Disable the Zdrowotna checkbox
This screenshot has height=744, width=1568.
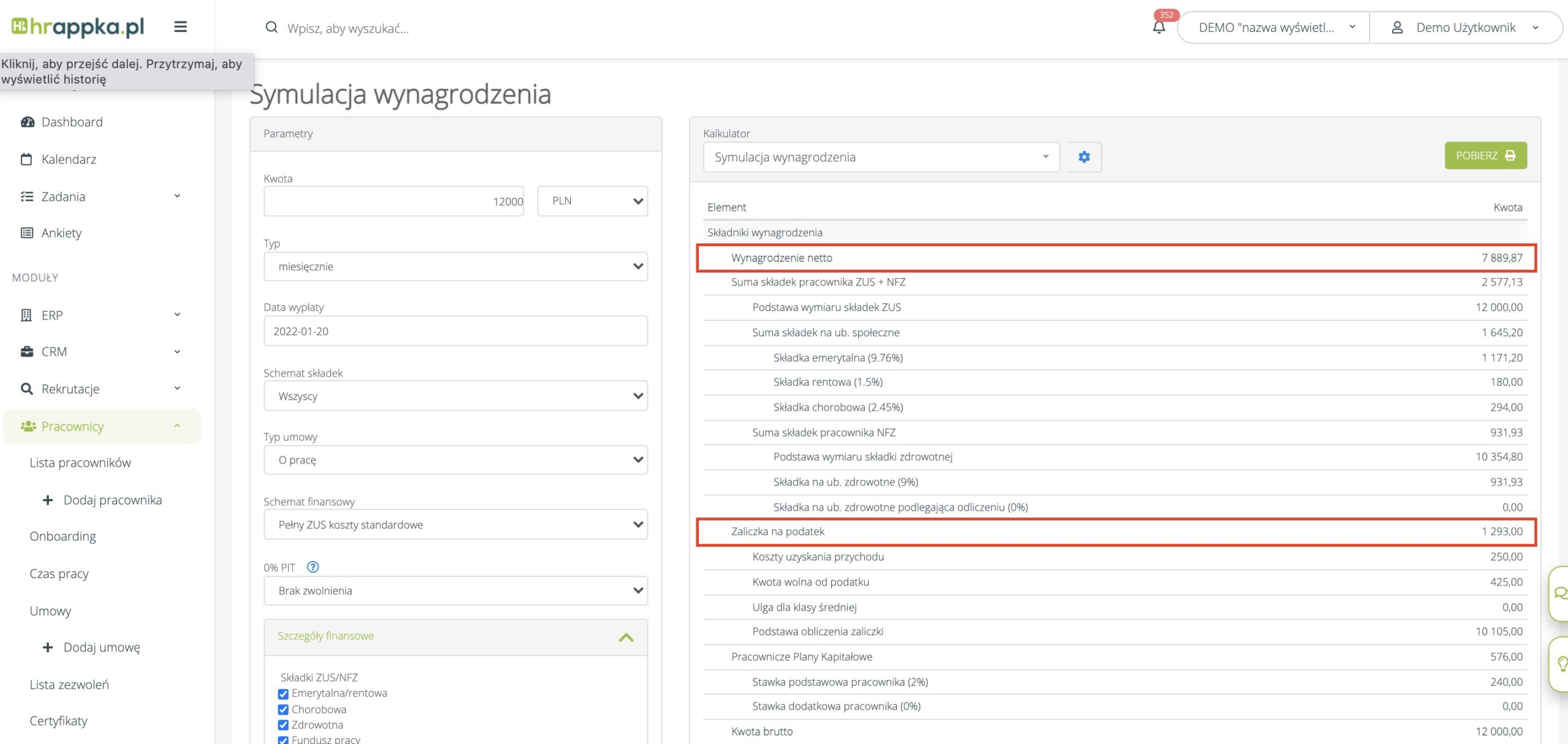[x=283, y=725]
